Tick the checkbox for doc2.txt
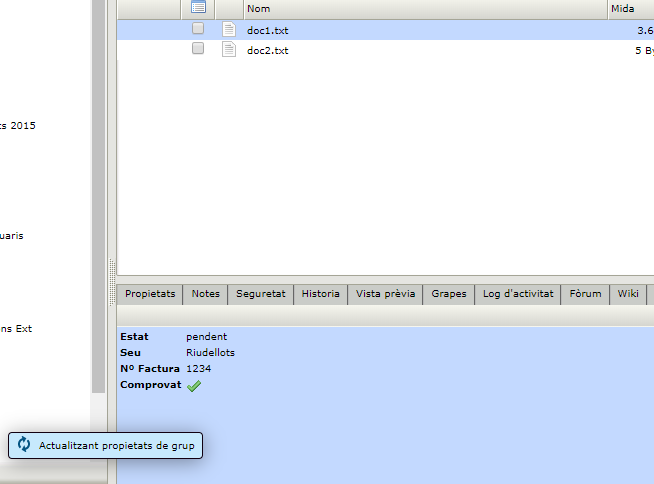The image size is (654, 484). point(198,49)
